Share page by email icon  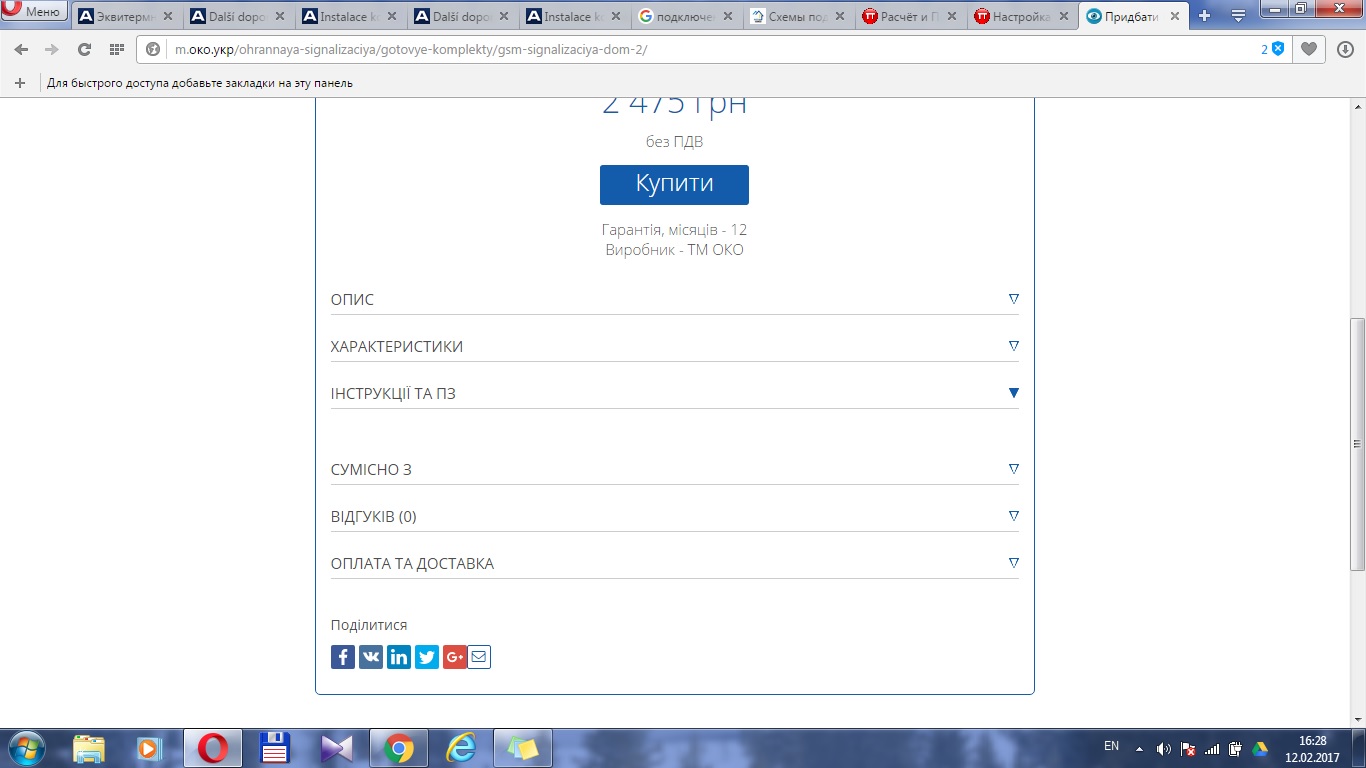coord(479,657)
